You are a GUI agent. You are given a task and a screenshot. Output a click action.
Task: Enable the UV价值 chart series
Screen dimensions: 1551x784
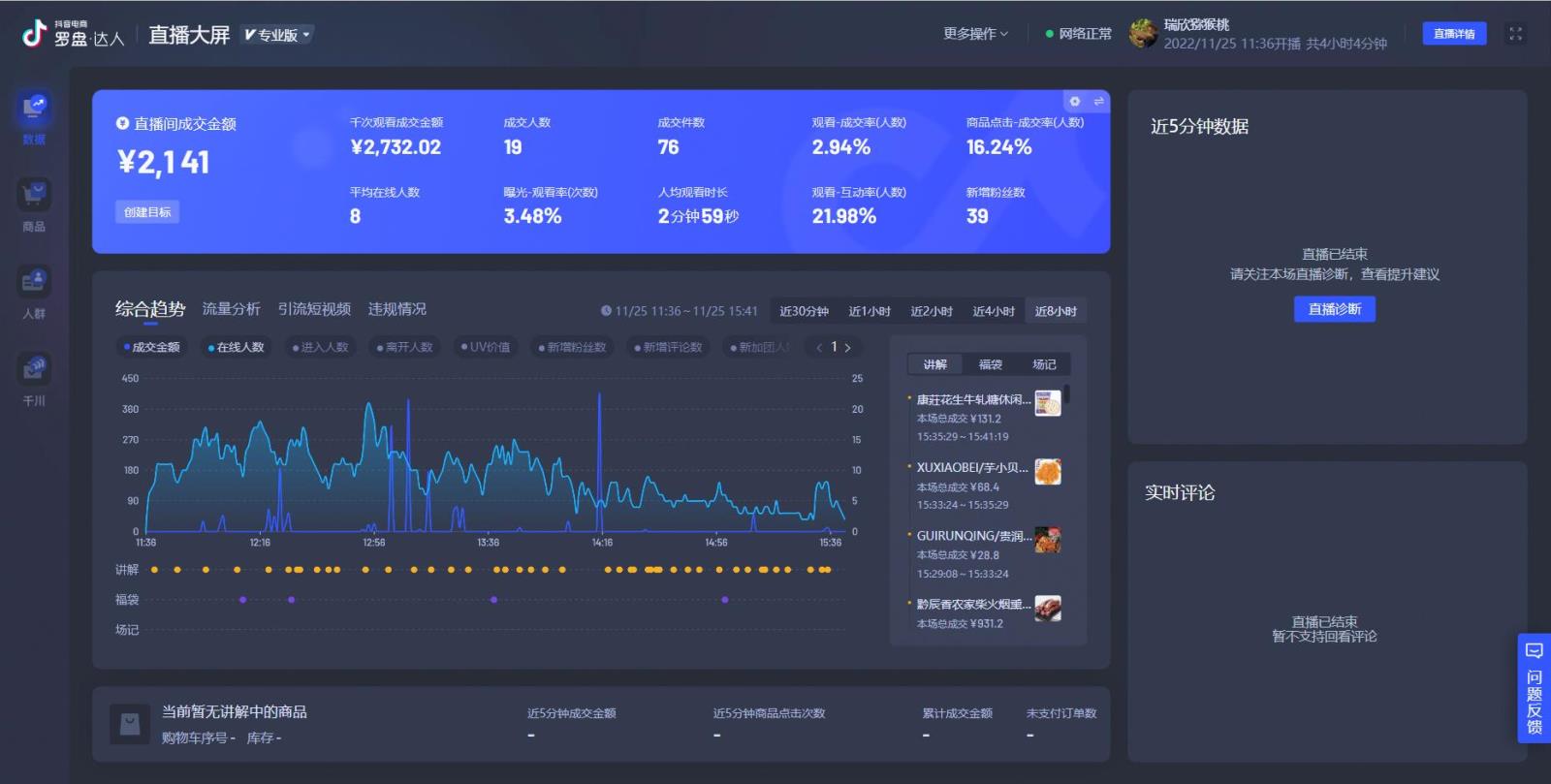point(486,347)
